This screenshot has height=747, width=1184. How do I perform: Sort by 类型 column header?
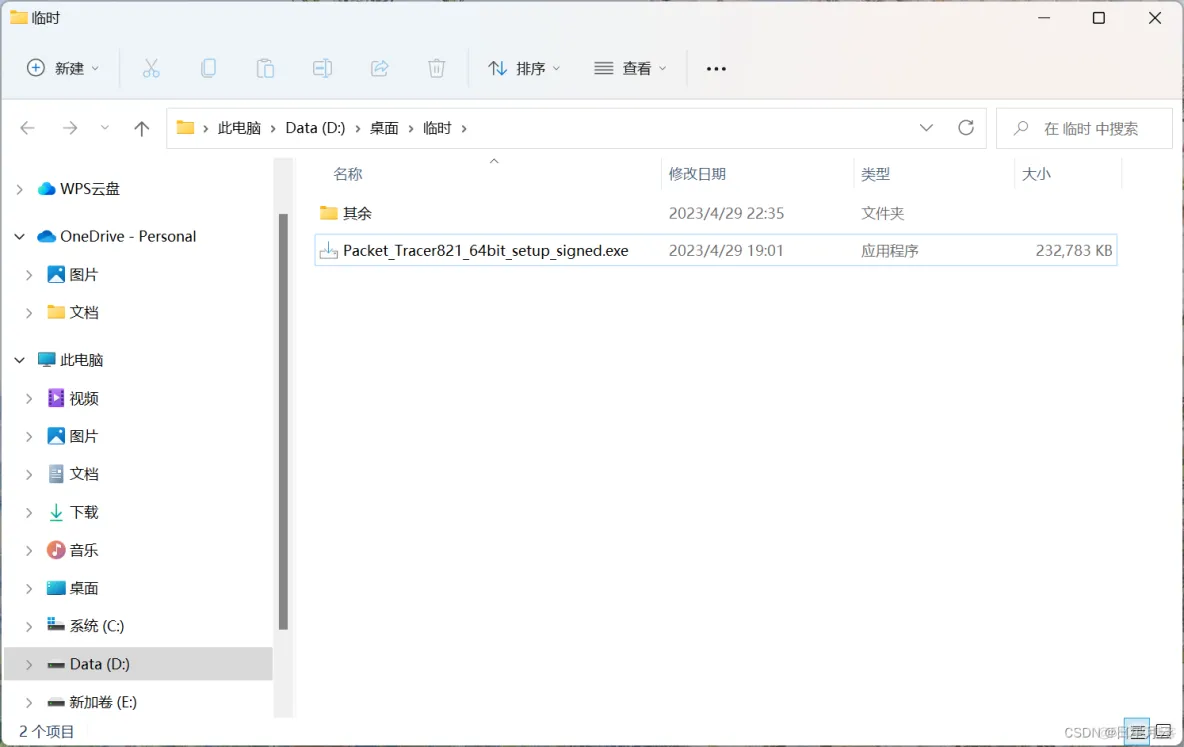click(x=875, y=174)
